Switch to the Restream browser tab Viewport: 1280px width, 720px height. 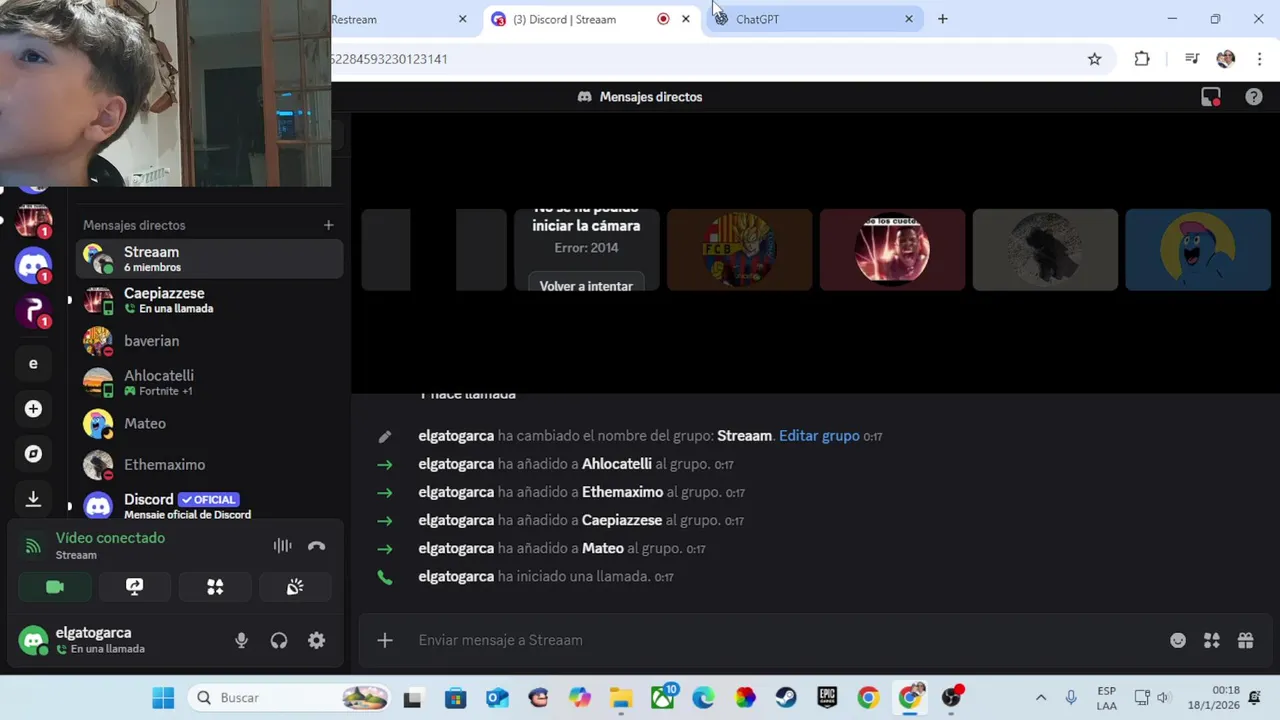click(400, 19)
